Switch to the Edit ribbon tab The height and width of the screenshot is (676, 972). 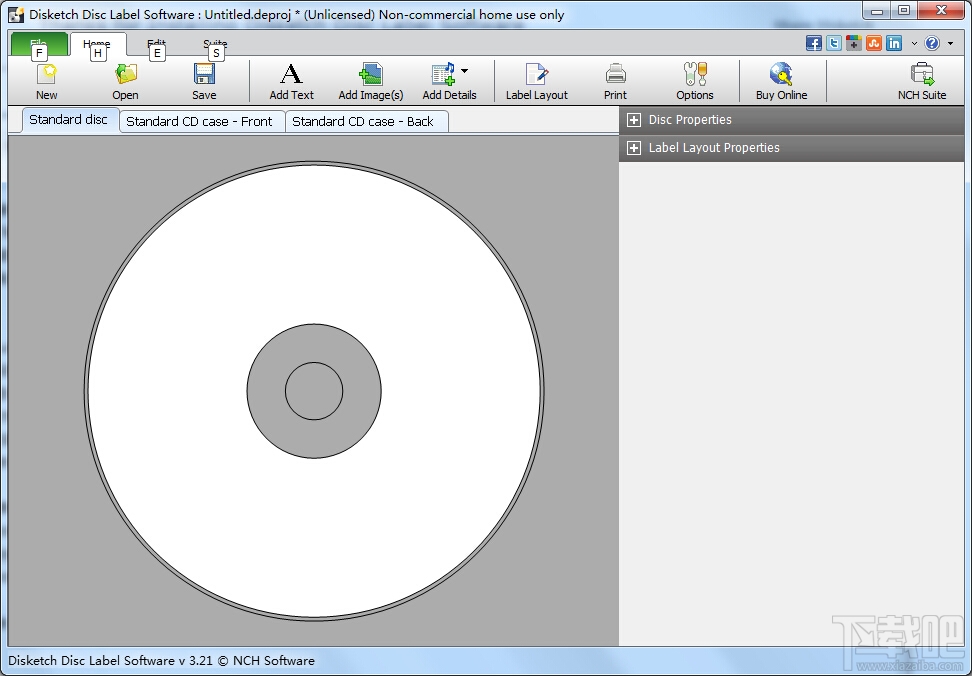(156, 45)
